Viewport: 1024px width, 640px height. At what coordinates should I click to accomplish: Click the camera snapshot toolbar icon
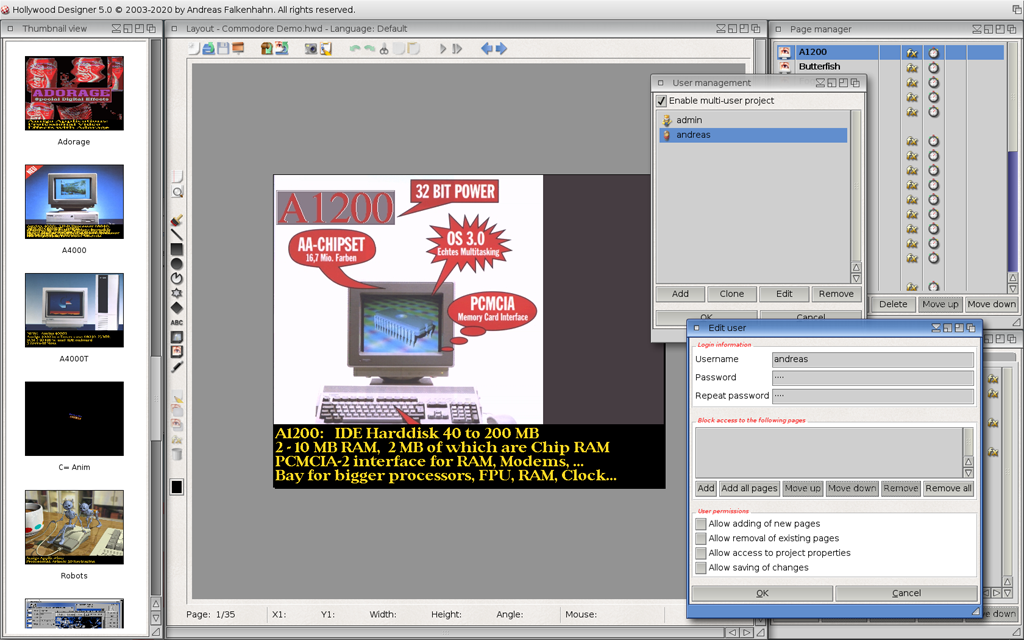pos(311,48)
